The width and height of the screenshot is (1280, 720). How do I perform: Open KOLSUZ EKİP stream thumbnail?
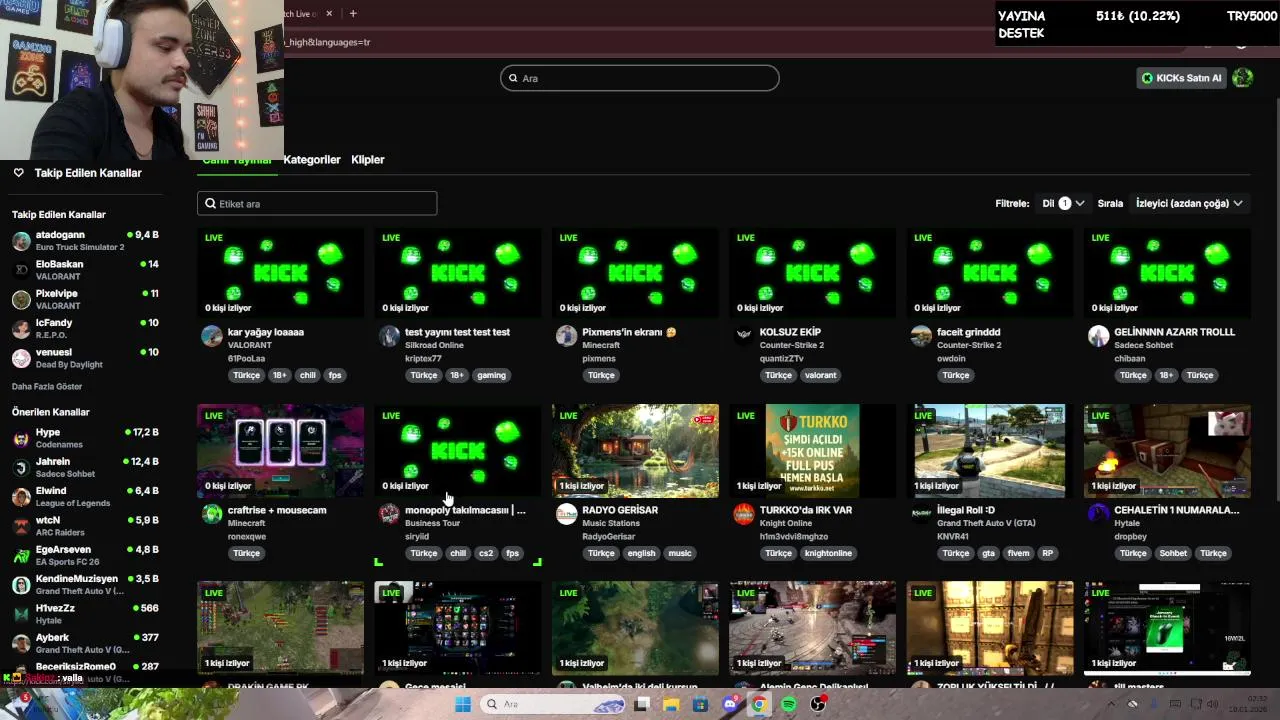812,273
